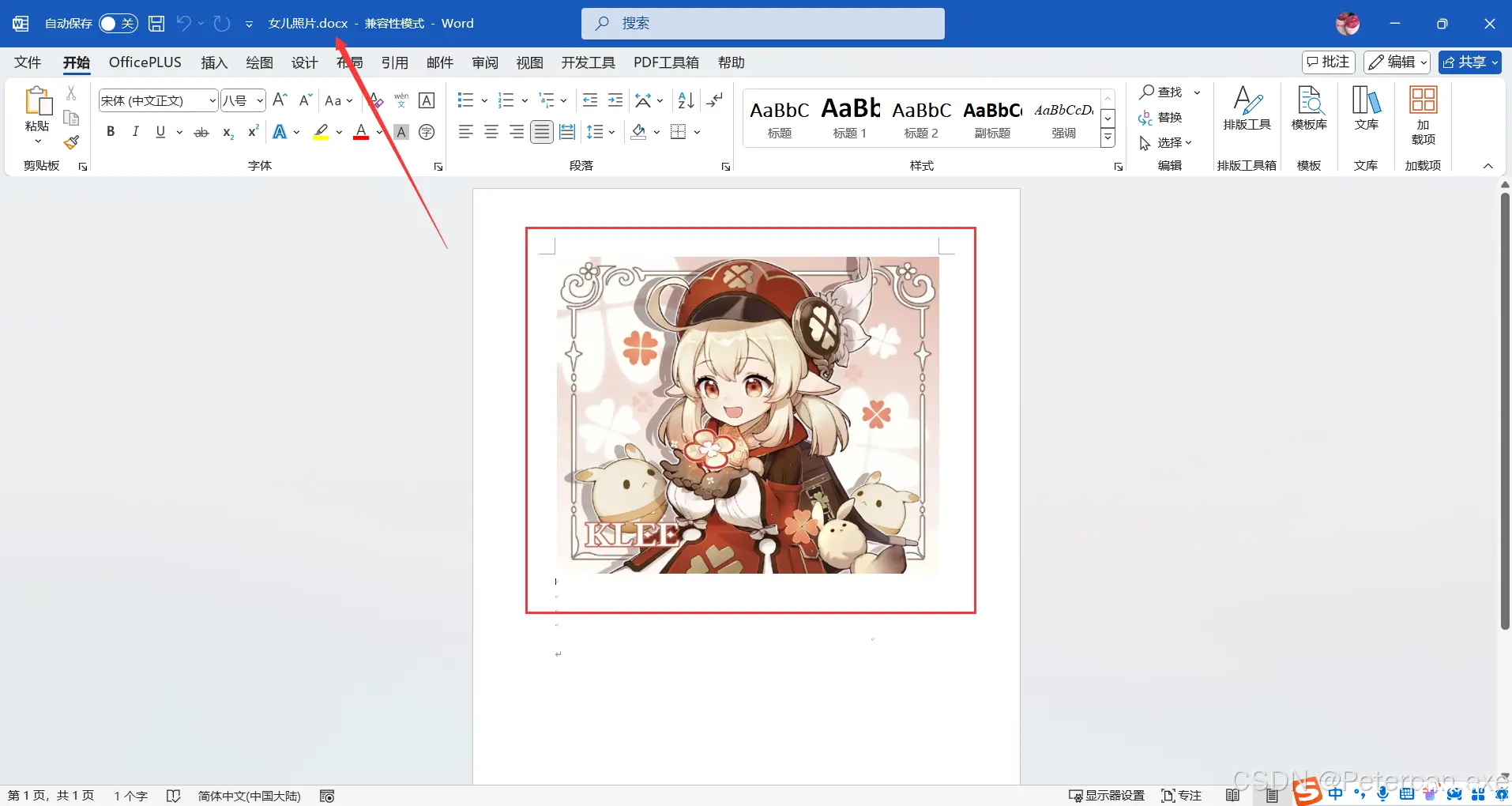The width and height of the screenshot is (1512, 806).
Task: Click the yellow text highlight color button
Action: (321, 132)
